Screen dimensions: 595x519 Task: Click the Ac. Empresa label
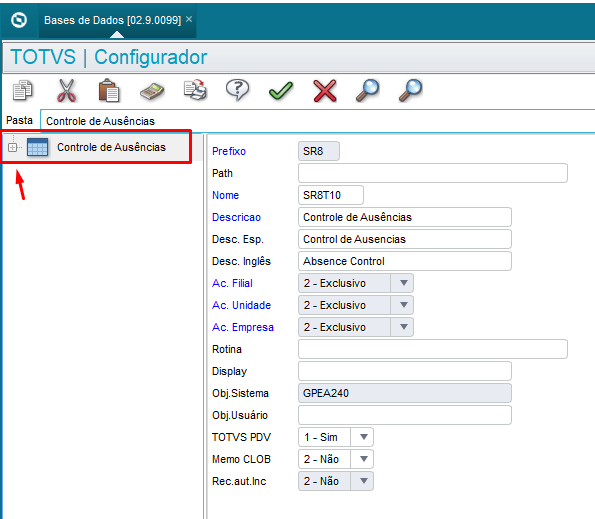[x=243, y=327]
